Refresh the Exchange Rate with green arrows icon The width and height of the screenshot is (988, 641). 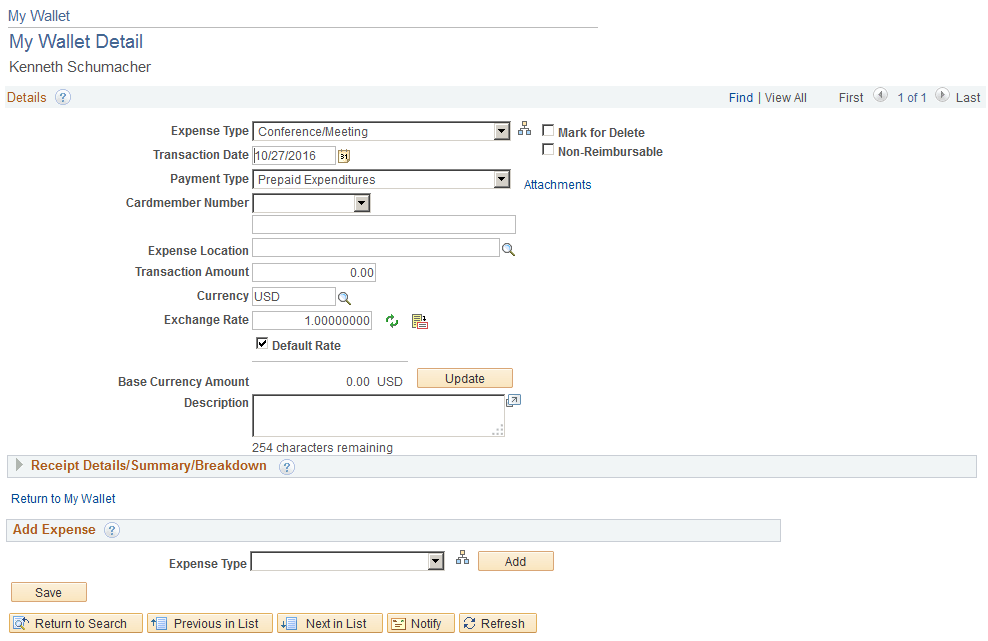coord(392,320)
